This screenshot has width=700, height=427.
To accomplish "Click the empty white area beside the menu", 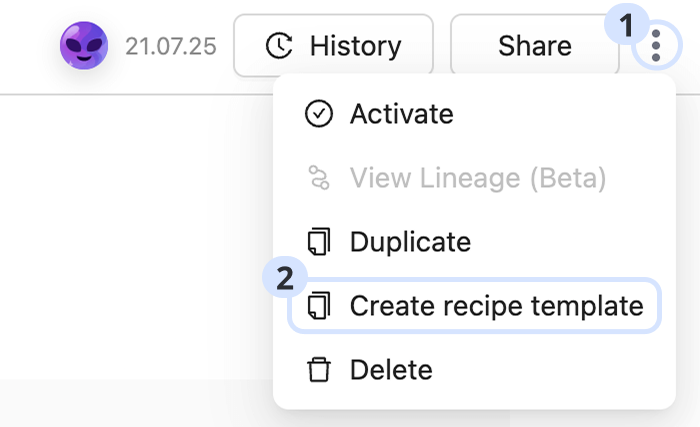I will click(130, 230).
